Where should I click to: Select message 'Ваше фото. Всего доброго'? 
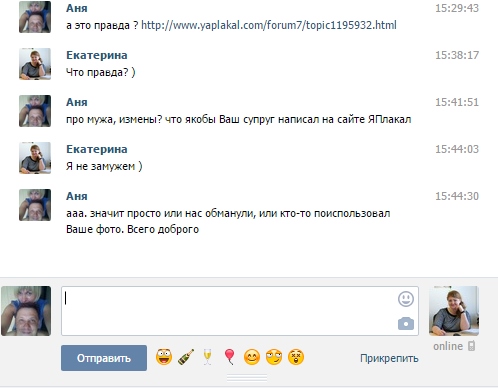[x=132, y=229]
